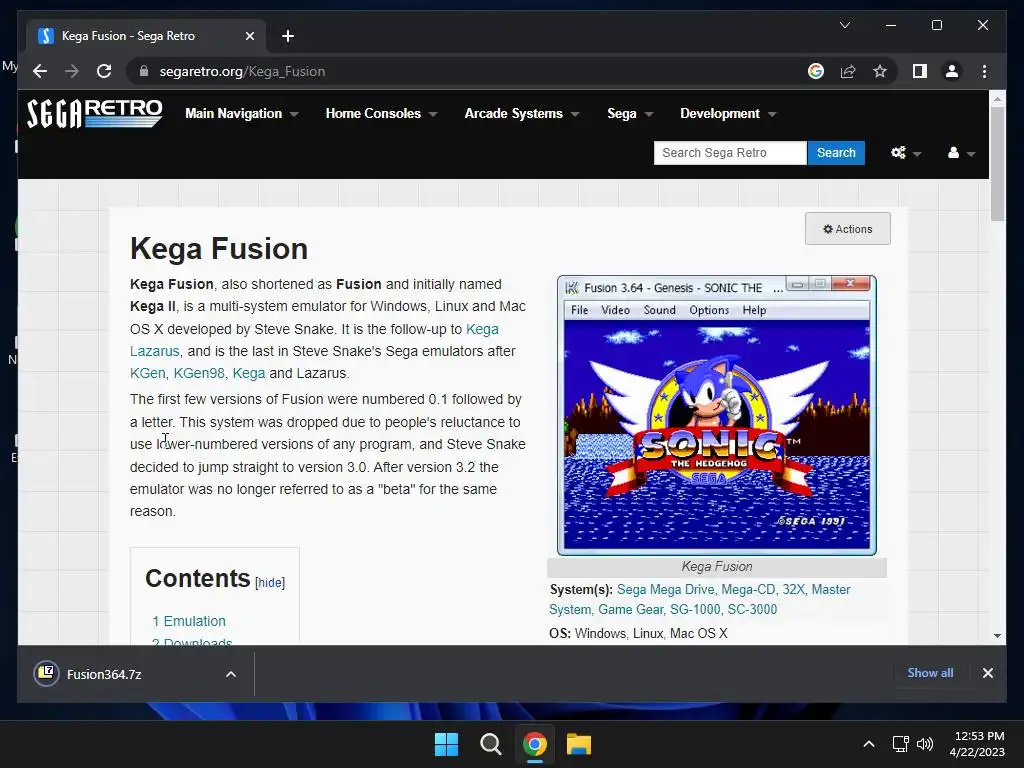Click the scrollbar down arrow

pos(997,635)
